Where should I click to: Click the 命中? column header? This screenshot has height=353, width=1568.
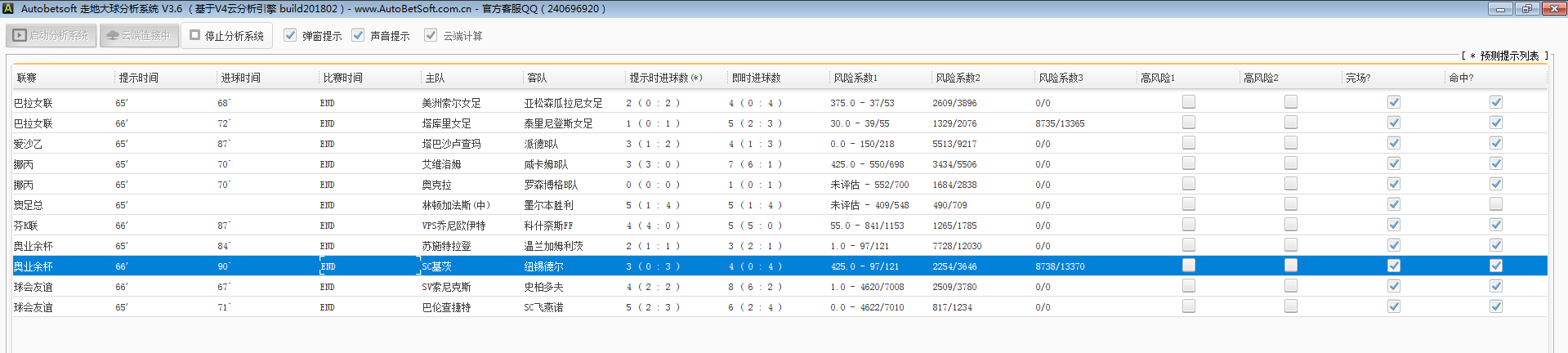1461,78
